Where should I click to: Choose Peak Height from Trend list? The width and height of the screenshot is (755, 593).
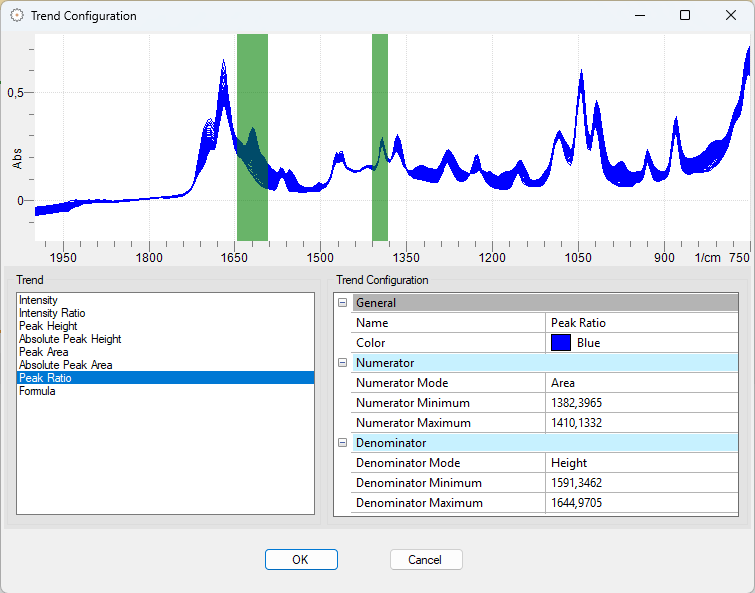pos(48,326)
